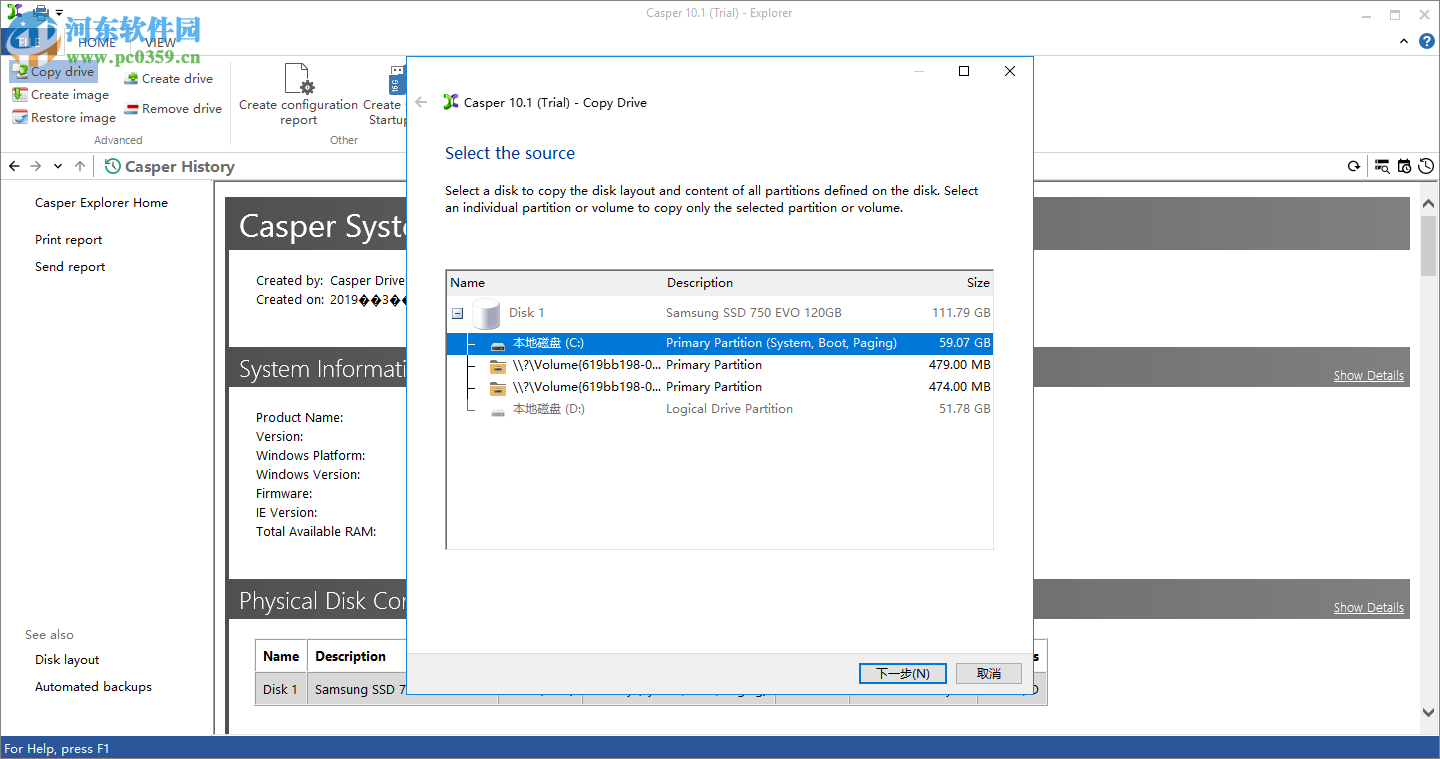This screenshot has height=759, width=1440.
Task: Refresh the explorer view
Action: pos(1354,167)
